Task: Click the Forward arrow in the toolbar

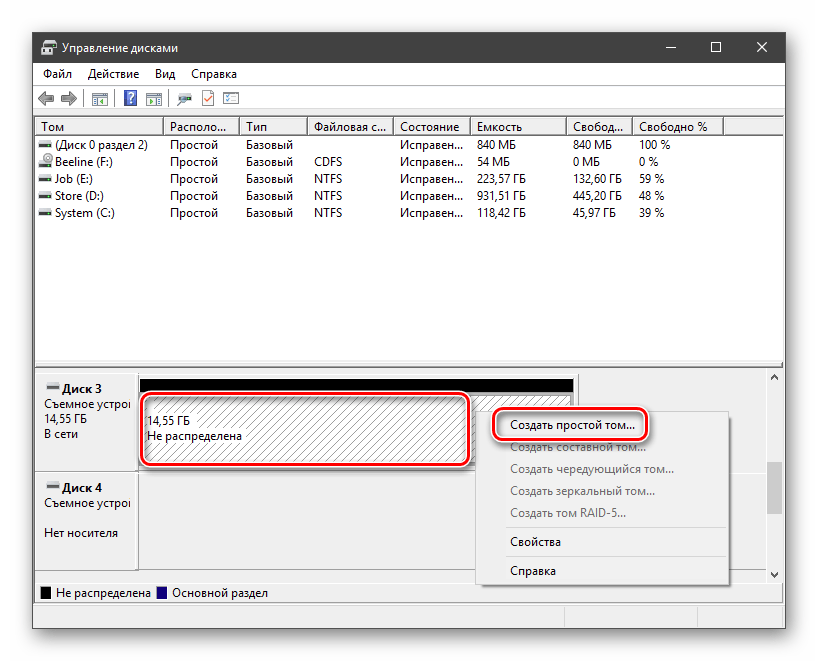Action: pyautogui.click(x=69, y=98)
